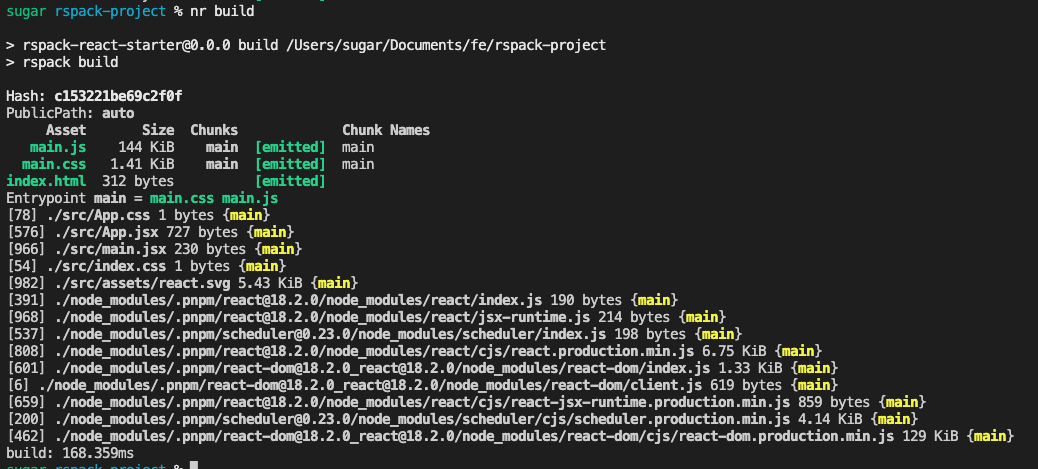Click the react-dom/index.js 1.33 KiB line

422,368
